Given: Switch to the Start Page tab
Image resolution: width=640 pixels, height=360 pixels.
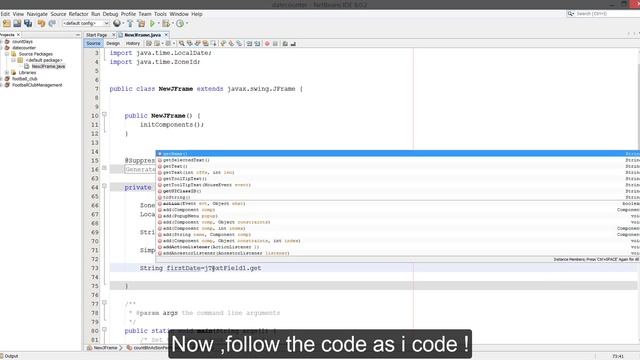Looking at the screenshot, I should click(x=97, y=35).
